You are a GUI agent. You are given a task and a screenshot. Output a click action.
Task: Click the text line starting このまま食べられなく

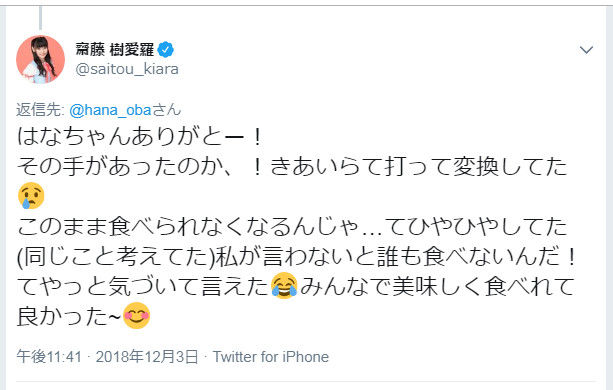pos(292,227)
